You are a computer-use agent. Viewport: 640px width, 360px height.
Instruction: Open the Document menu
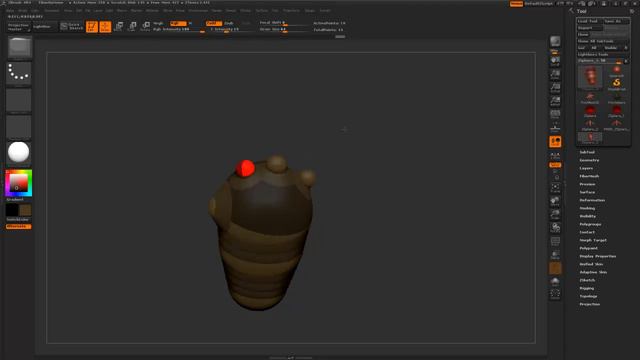52,11
